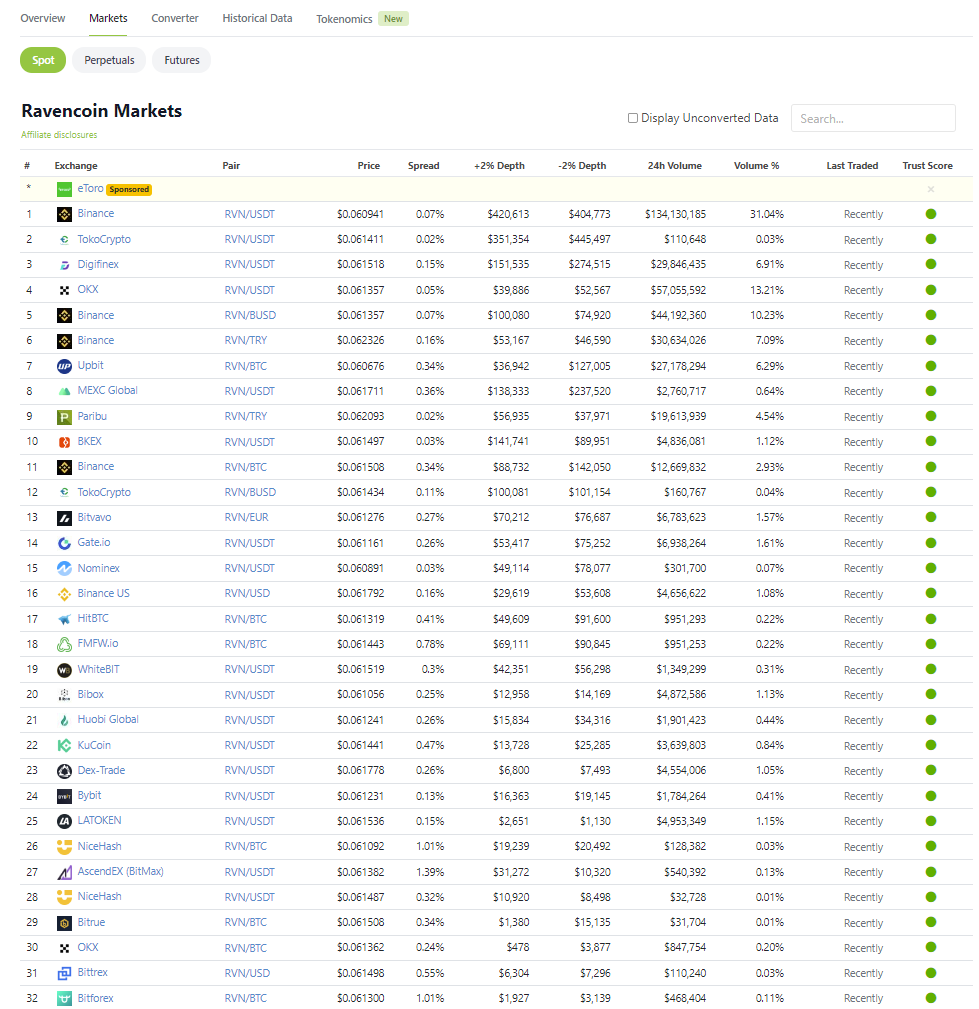Viewport: 979px width, 1009px height.
Task: Click the Paribu exchange logo icon
Action: [x=64, y=417]
